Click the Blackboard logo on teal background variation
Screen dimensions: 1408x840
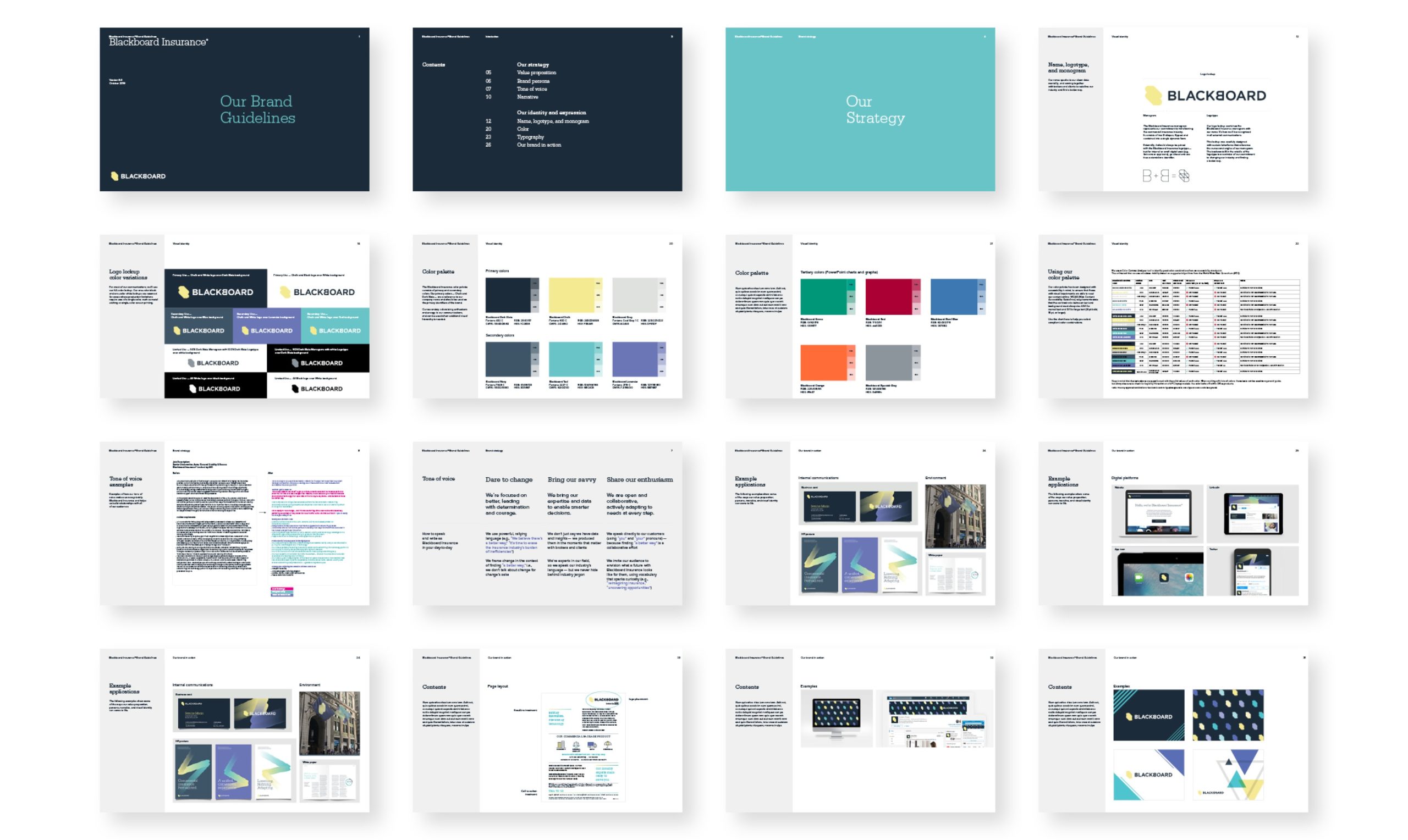click(x=335, y=330)
